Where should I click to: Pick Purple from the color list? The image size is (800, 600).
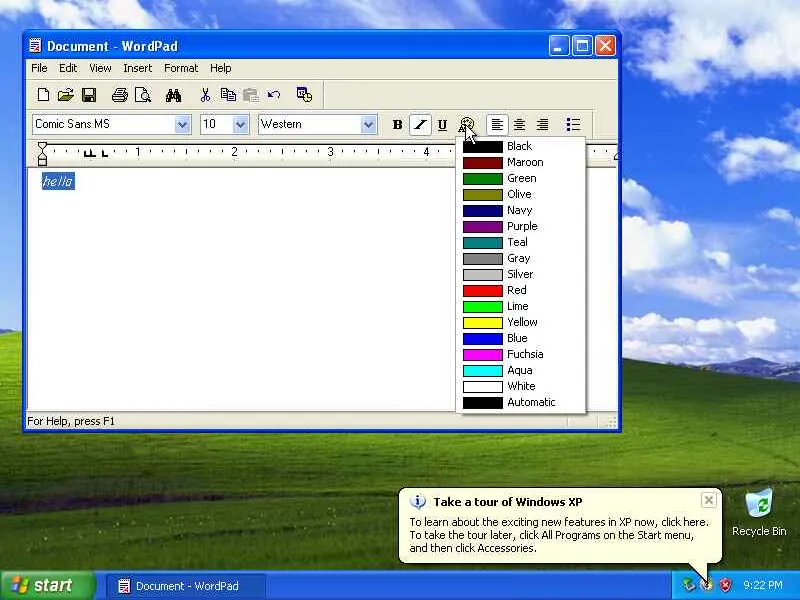click(x=520, y=227)
